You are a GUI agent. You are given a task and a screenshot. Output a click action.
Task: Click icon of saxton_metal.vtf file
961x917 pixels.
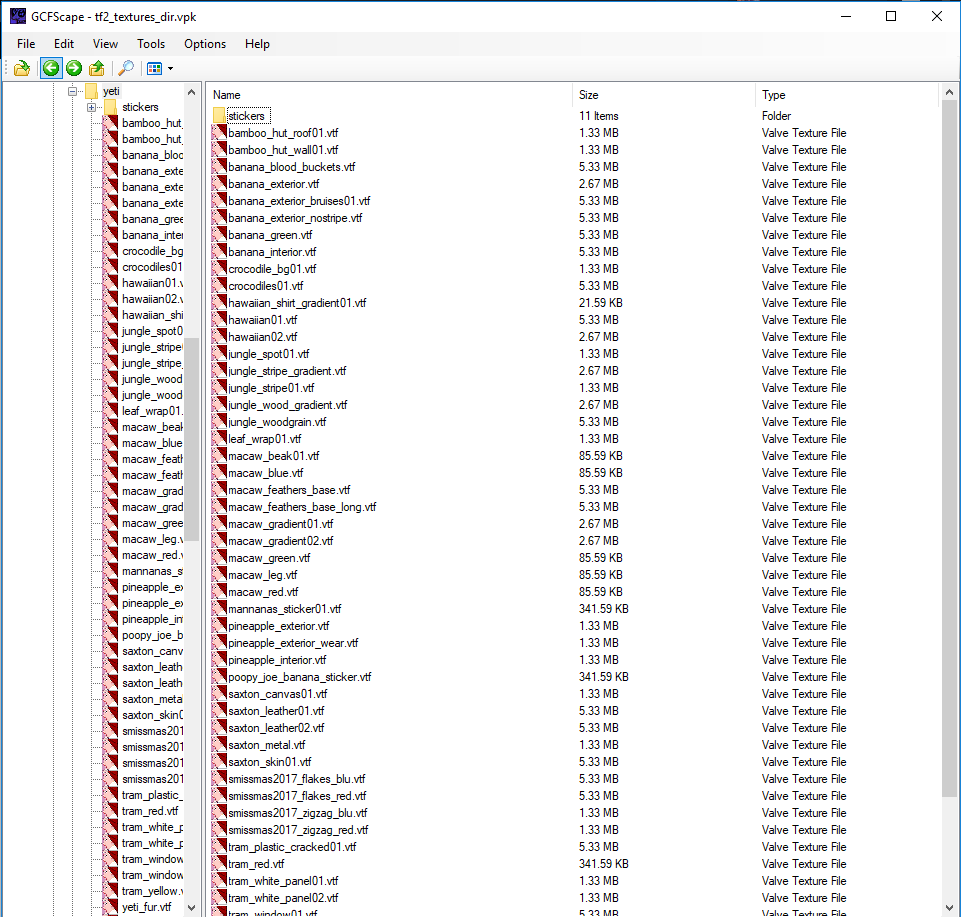click(219, 745)
